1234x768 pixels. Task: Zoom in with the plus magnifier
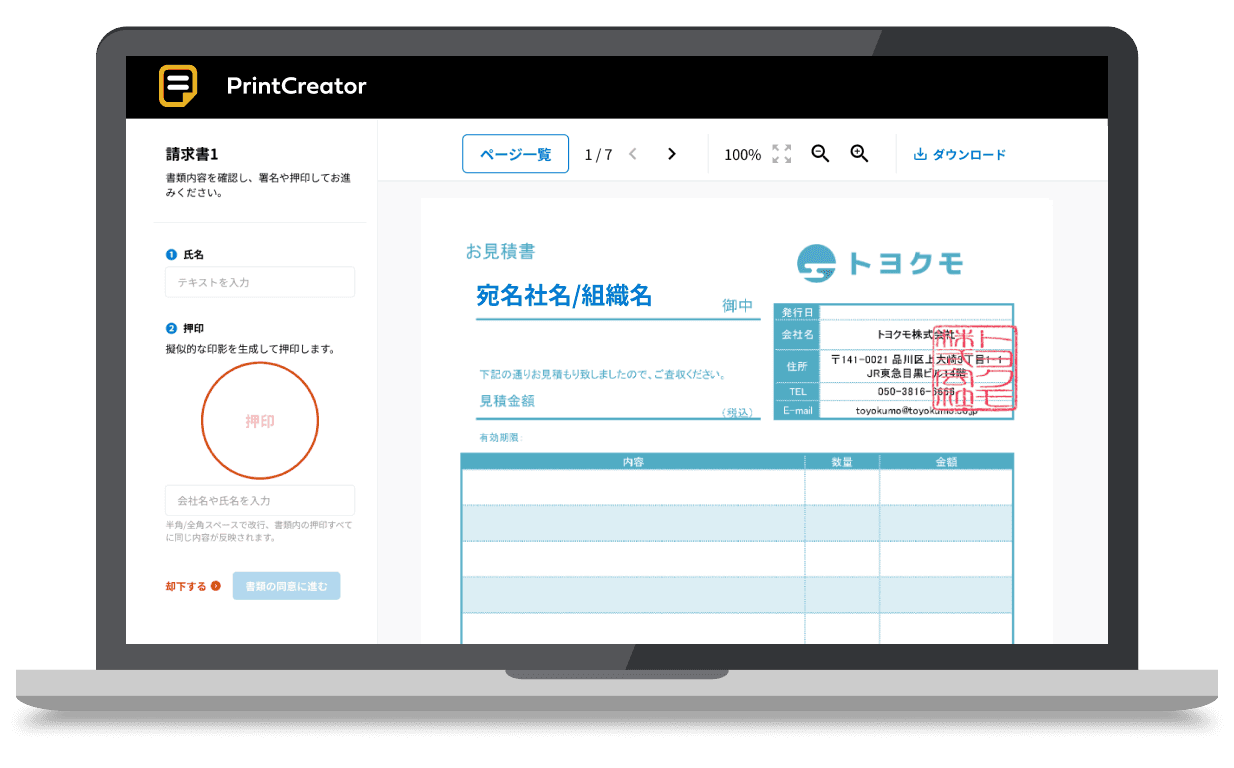[x=859, y=154]
